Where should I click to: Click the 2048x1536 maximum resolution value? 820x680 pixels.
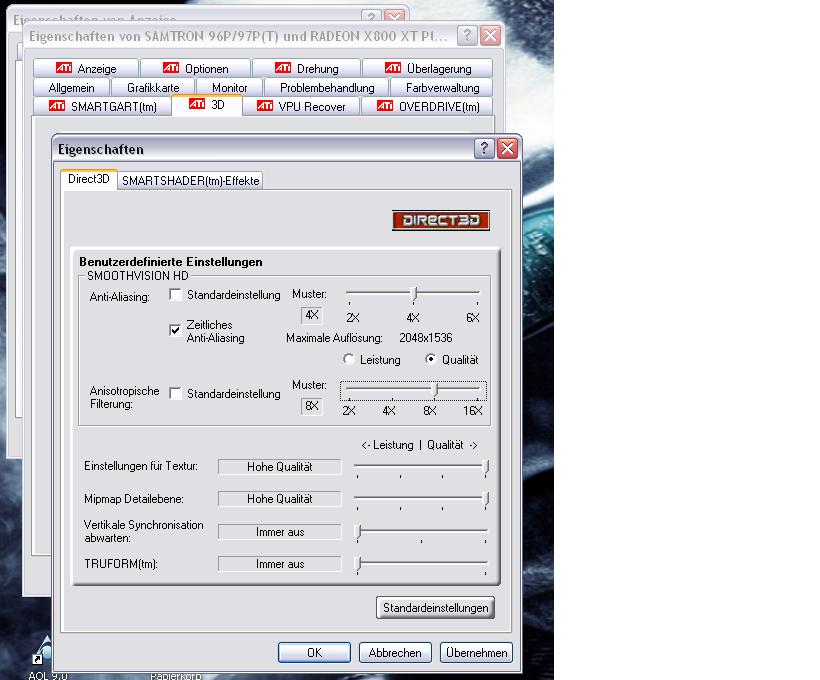pyautogui.click(x=426, y=338)
